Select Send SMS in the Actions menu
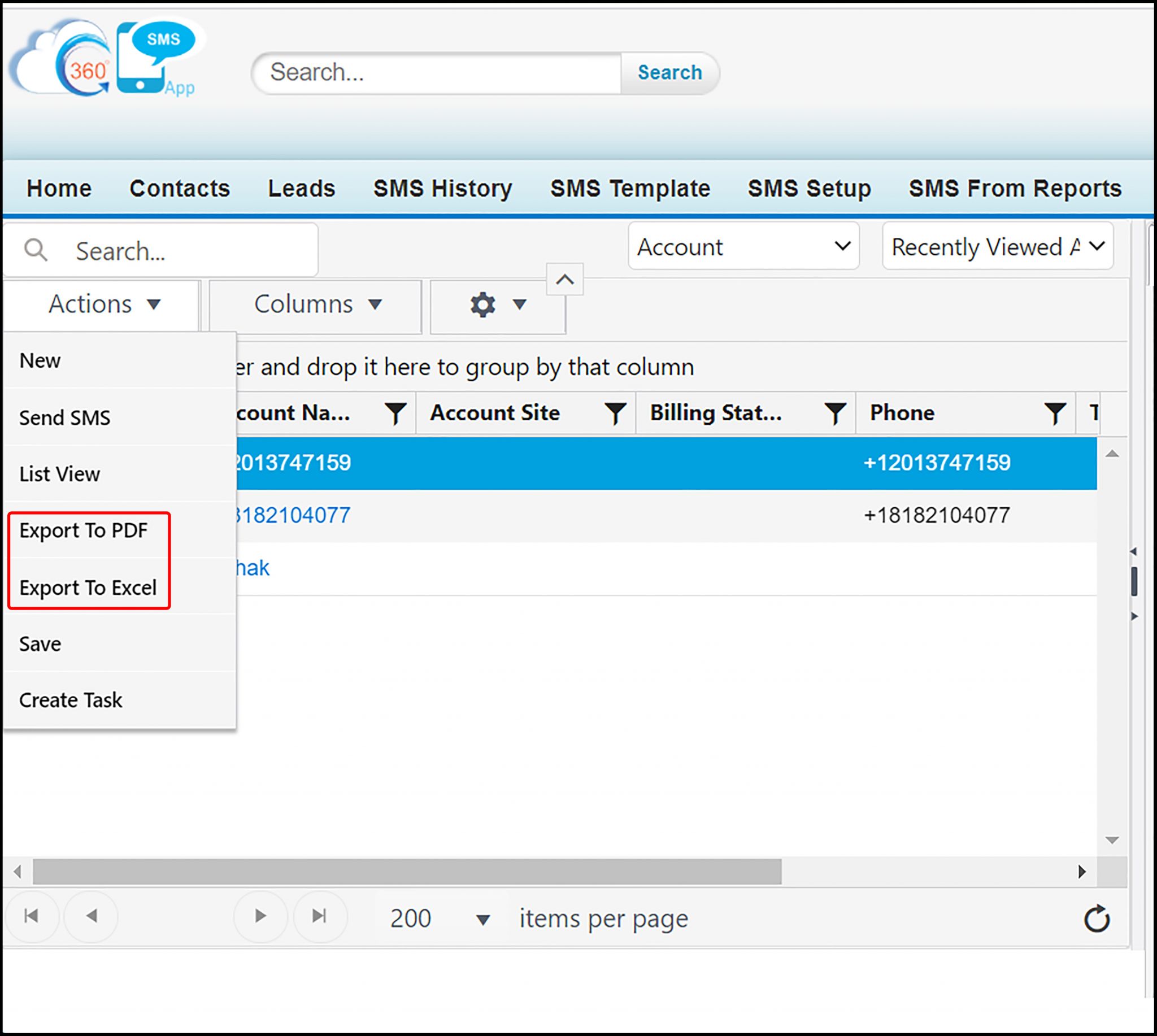 pyautogui.click(x=65, y=418)
